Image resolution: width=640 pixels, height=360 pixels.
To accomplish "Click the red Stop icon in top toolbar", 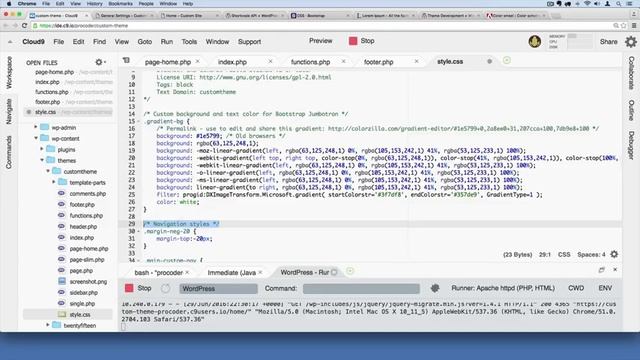I will click(x=353, y=41).
